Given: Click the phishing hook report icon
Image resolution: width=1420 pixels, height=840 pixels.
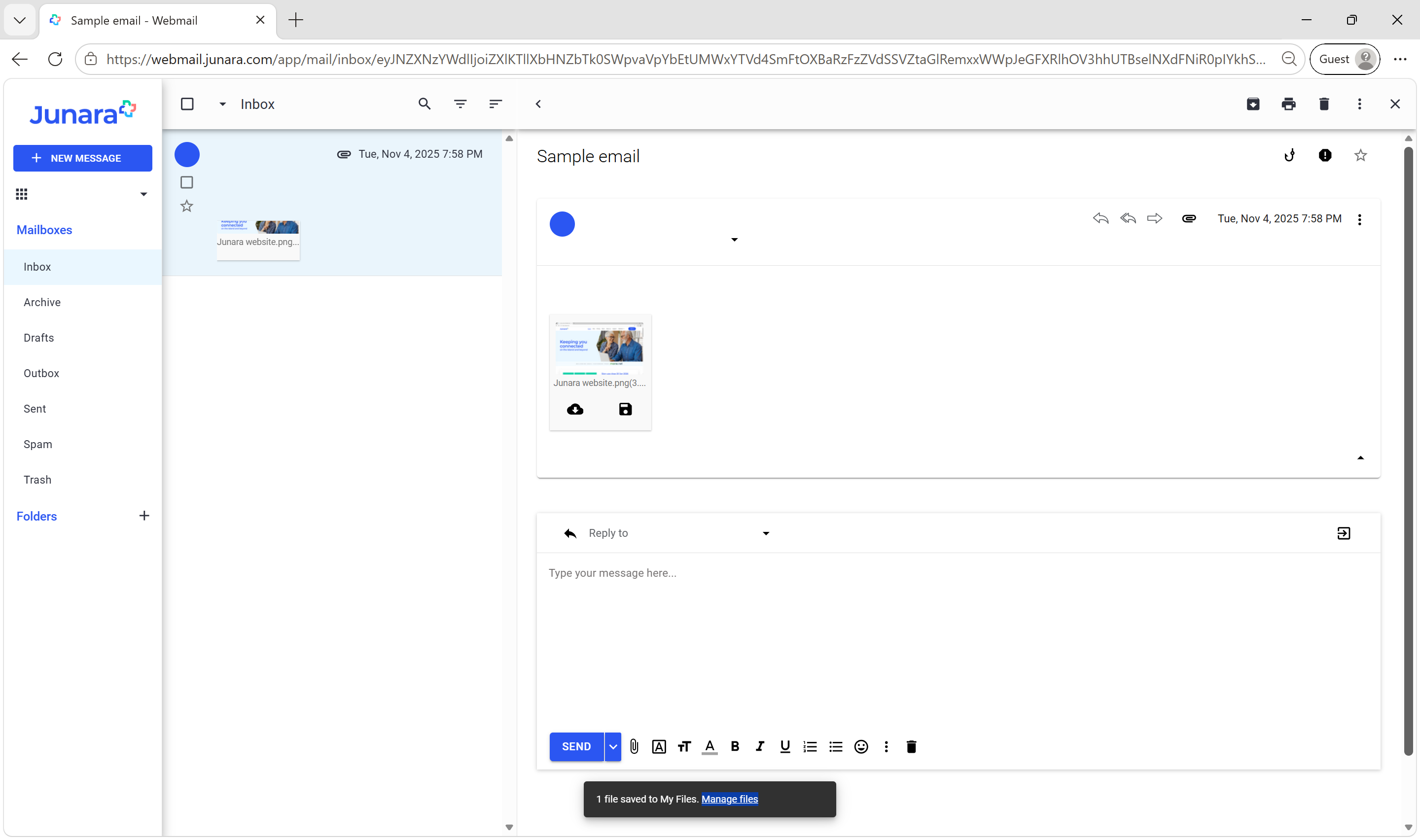Looking at the screenshot, I should pyautogui.click(x=1290, y=155).
